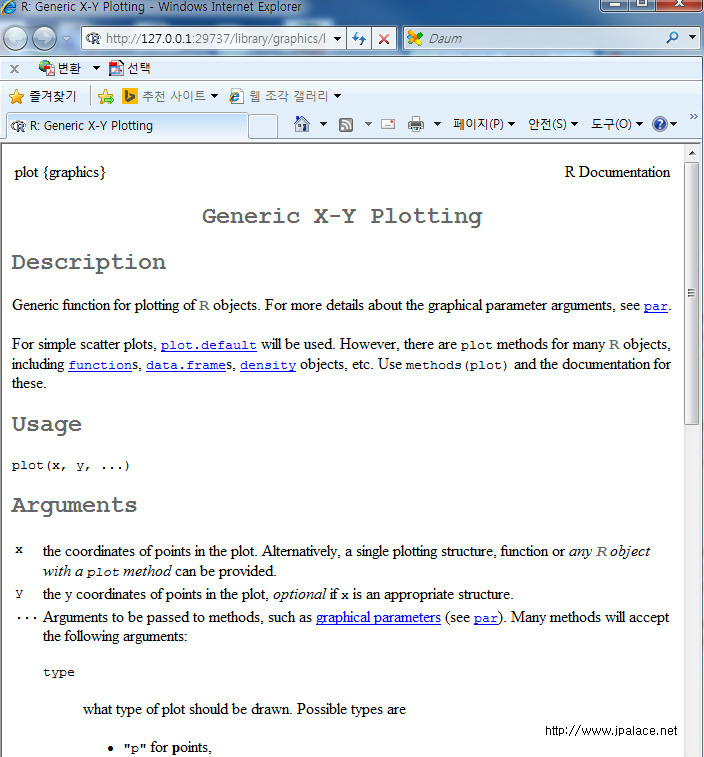Click the browser Forward button
The height and width of the screenshot is (757, 704).
tap(44, 39)
